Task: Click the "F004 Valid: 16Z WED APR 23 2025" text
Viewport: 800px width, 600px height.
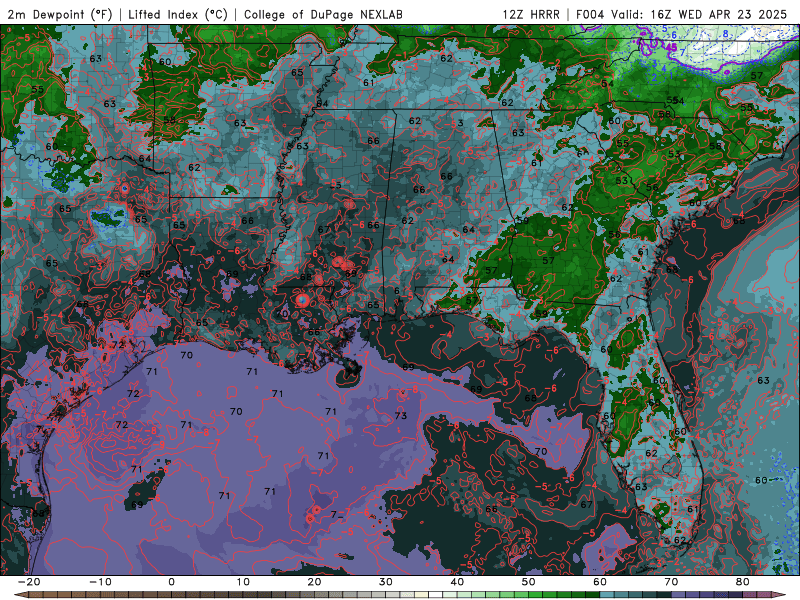Action: click(x=682, y=14)
